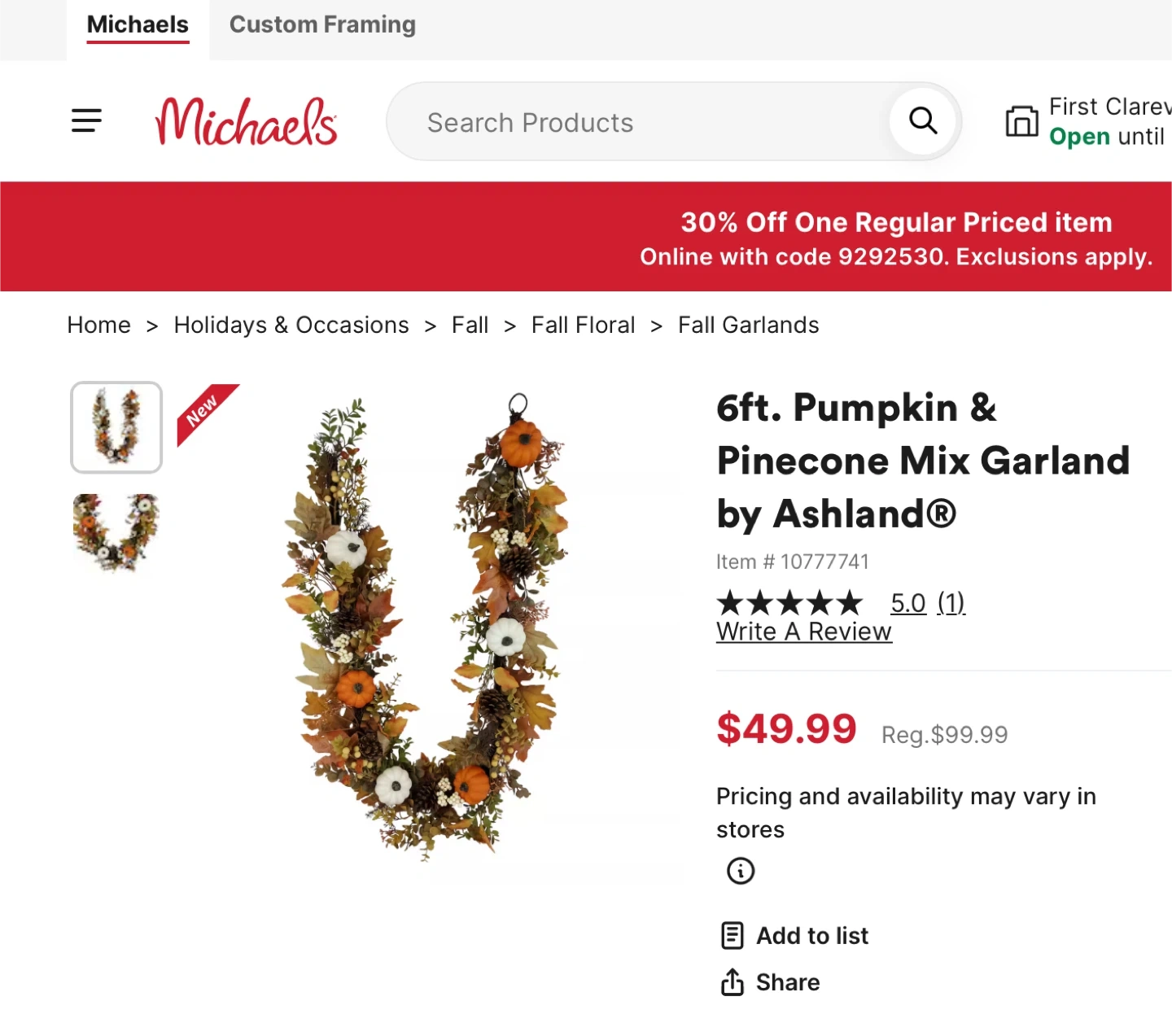The image size is (1172, 1036).
Task: Open the review count (1) link
Action: (951, 603)
